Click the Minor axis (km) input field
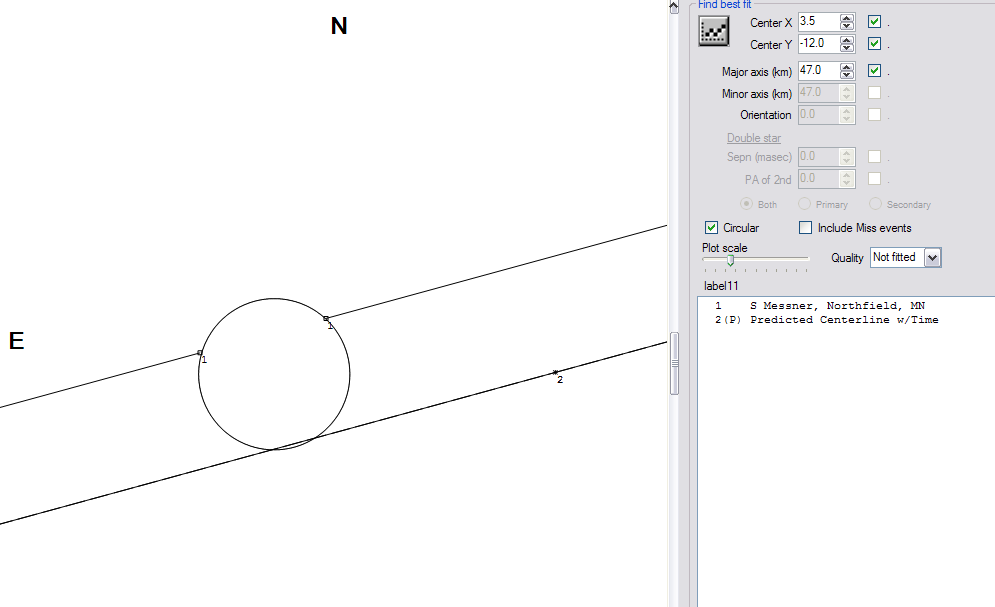995x607 pixels. pyautogui.click(x=819, y=93)
